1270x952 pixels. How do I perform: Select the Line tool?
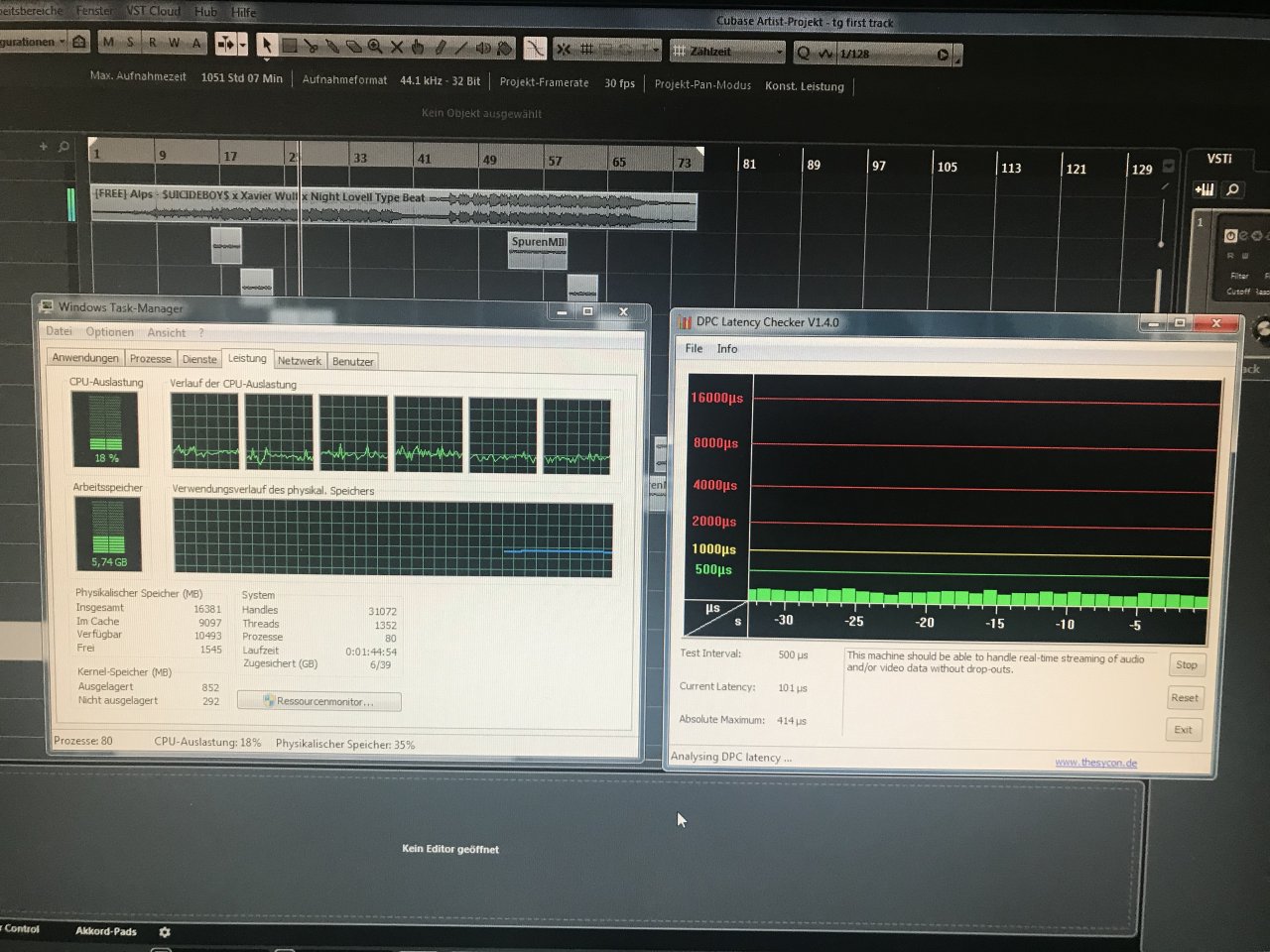click(x=461, y=48)
